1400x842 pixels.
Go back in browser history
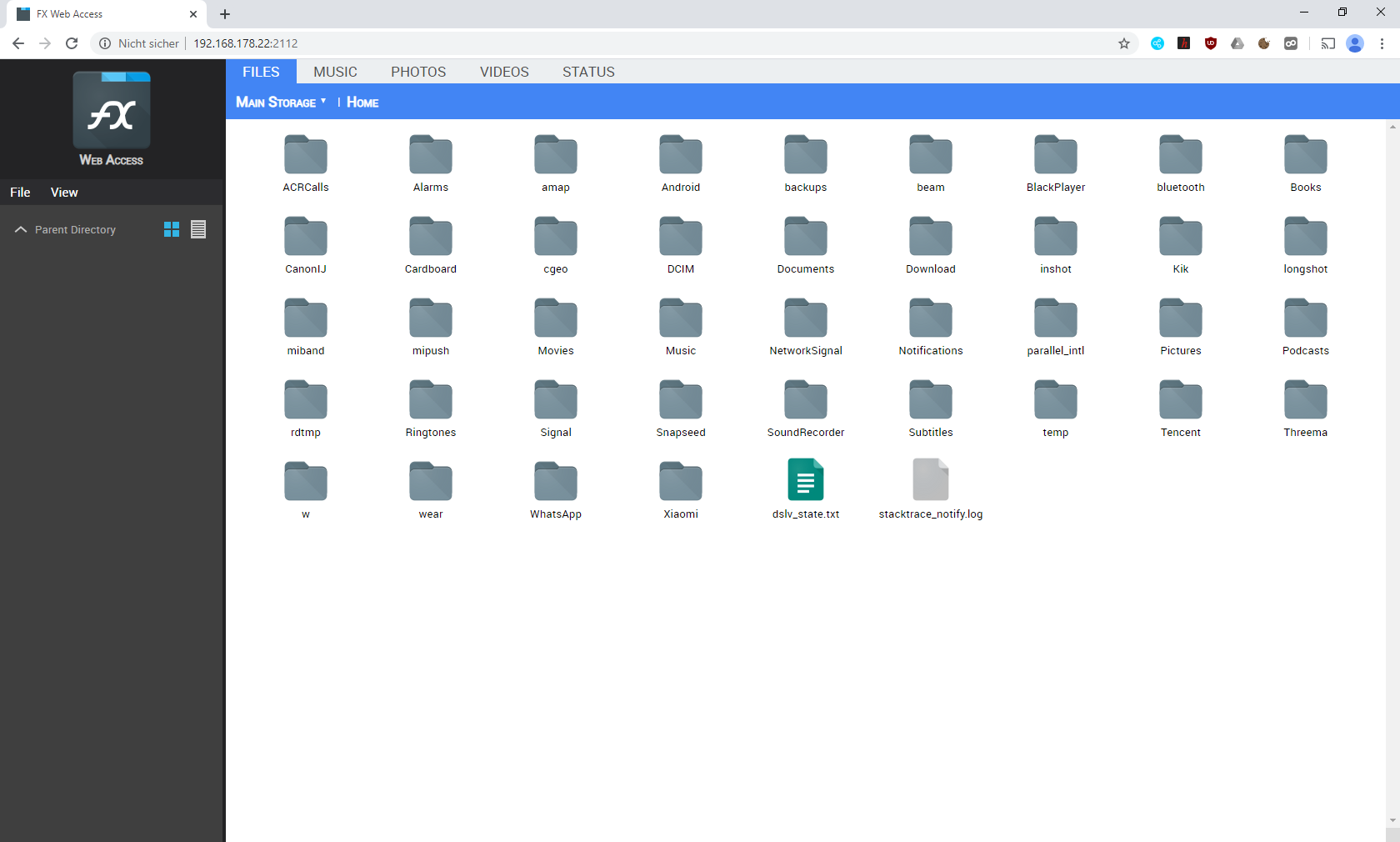[x=18, y=43]
